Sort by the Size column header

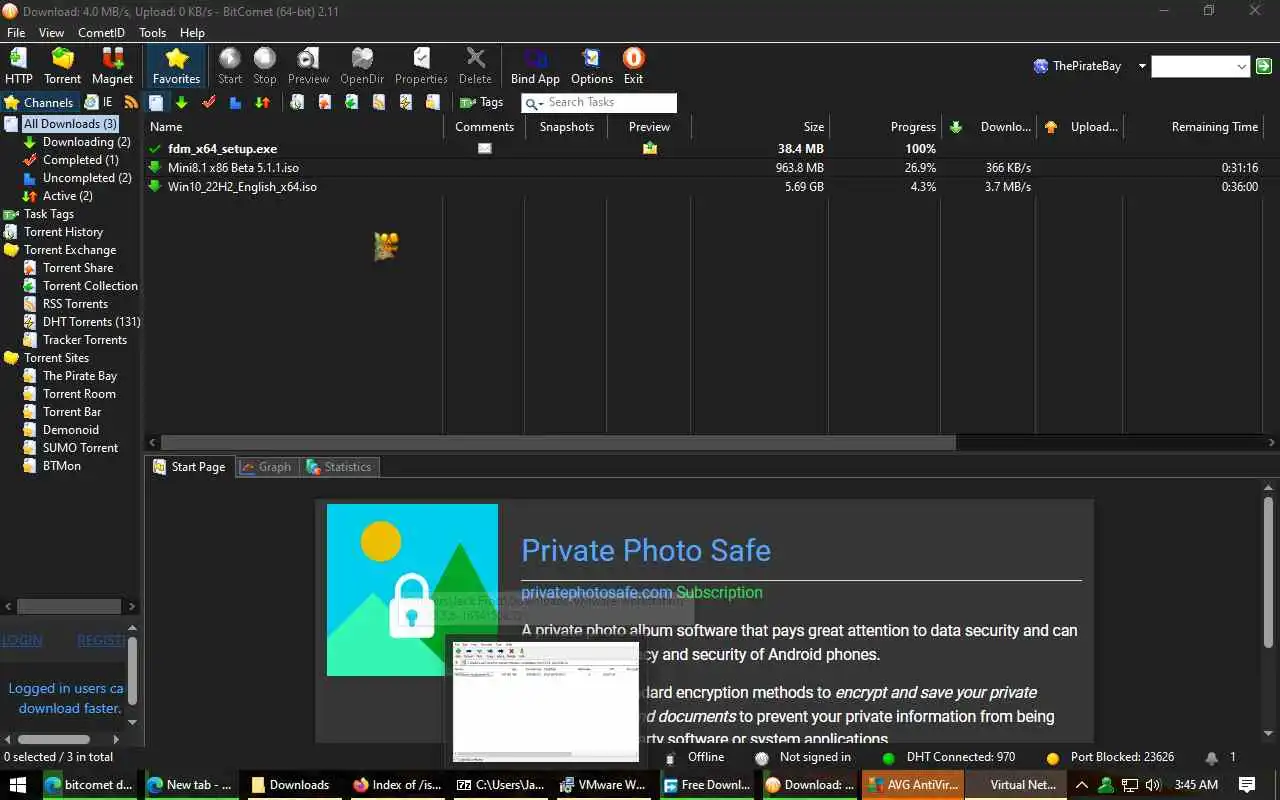[814, 127]
